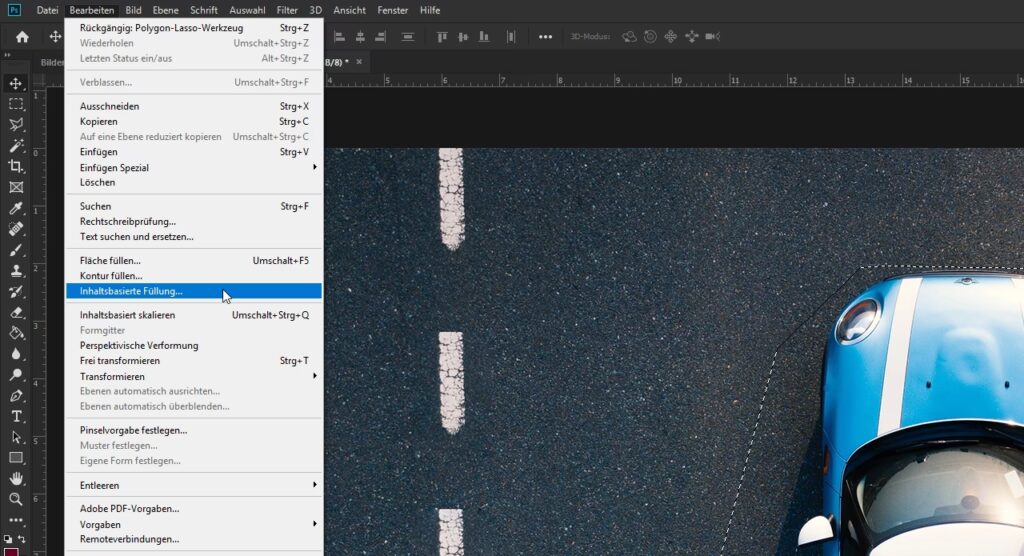
Task: Choose the Horizontal Type tool
Action: point(16,416)
